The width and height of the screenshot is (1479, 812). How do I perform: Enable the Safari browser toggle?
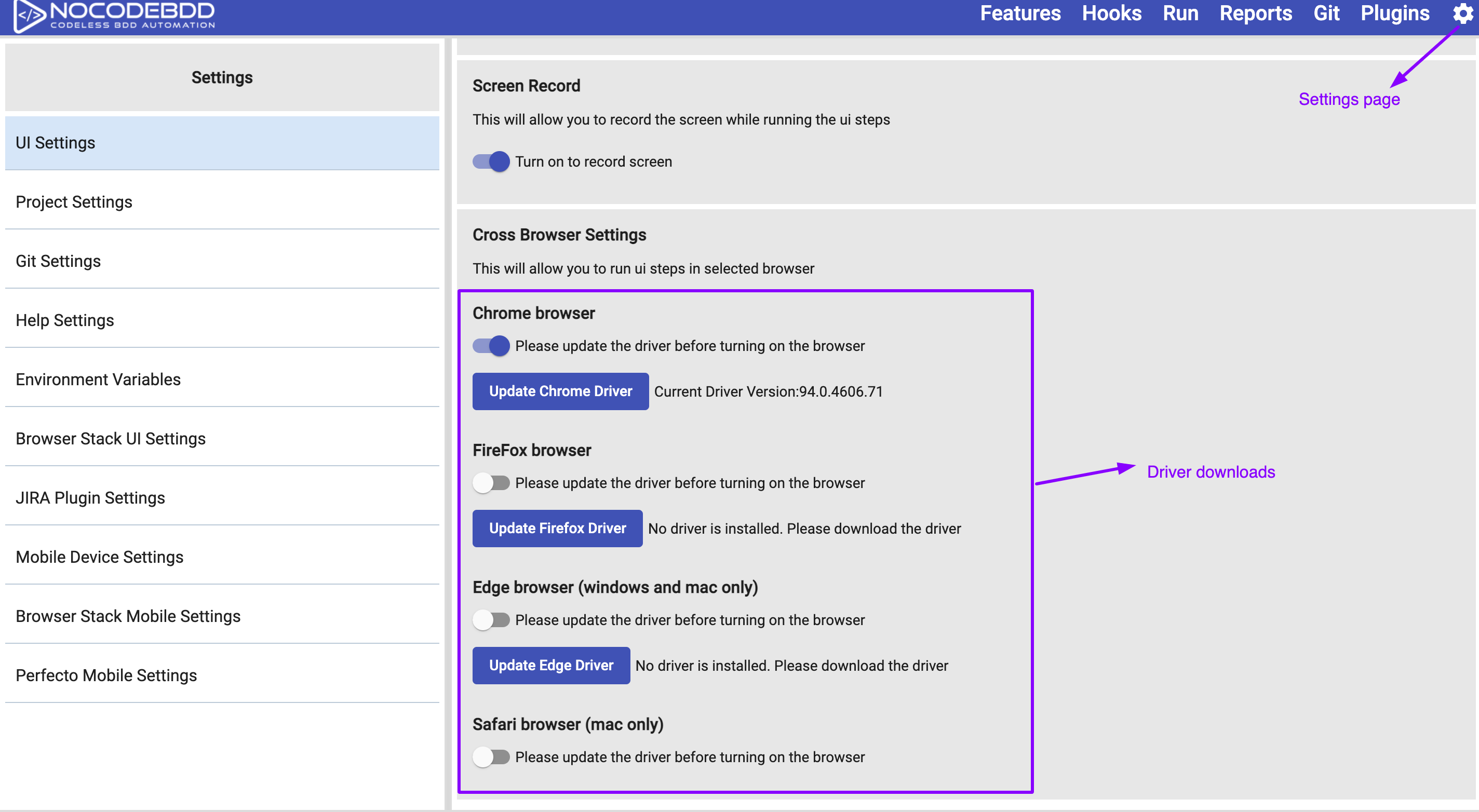(x=491, y=757)
